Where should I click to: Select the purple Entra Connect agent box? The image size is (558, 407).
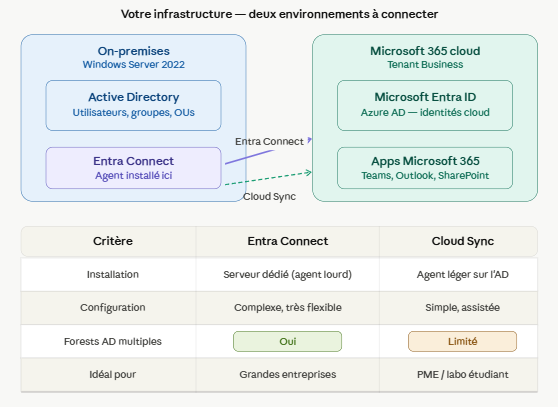[133, 168]
